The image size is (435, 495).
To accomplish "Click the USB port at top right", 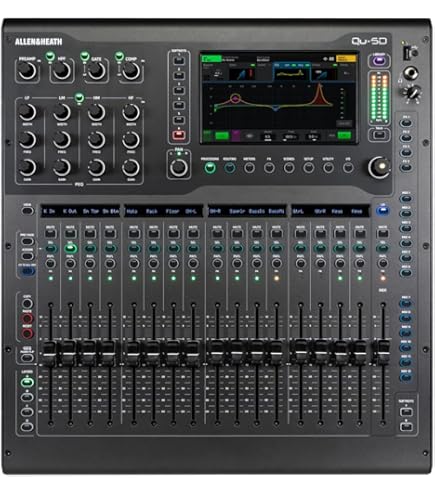I will coord(407,53).
